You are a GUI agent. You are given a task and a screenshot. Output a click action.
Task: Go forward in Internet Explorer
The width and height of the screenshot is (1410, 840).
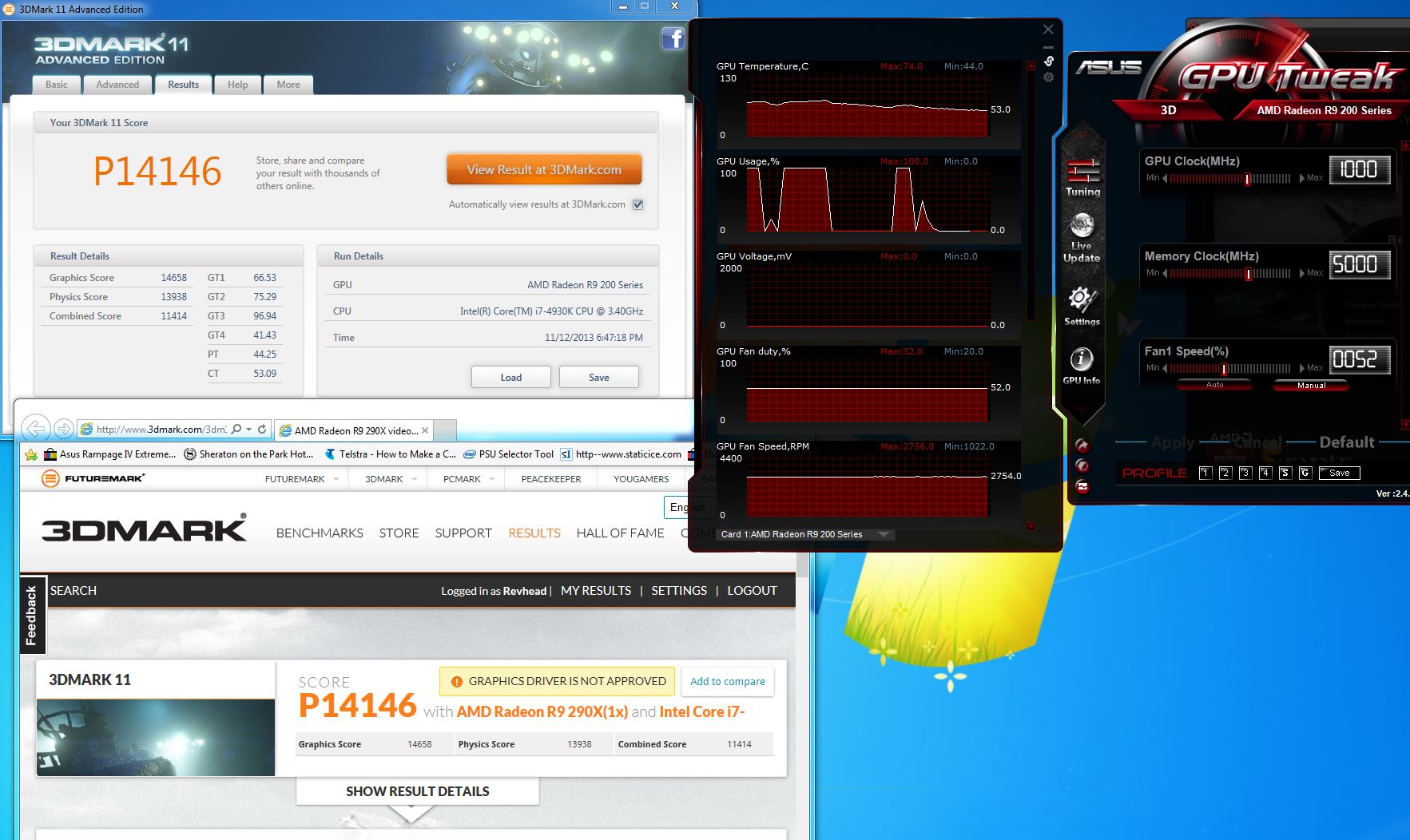64,429
